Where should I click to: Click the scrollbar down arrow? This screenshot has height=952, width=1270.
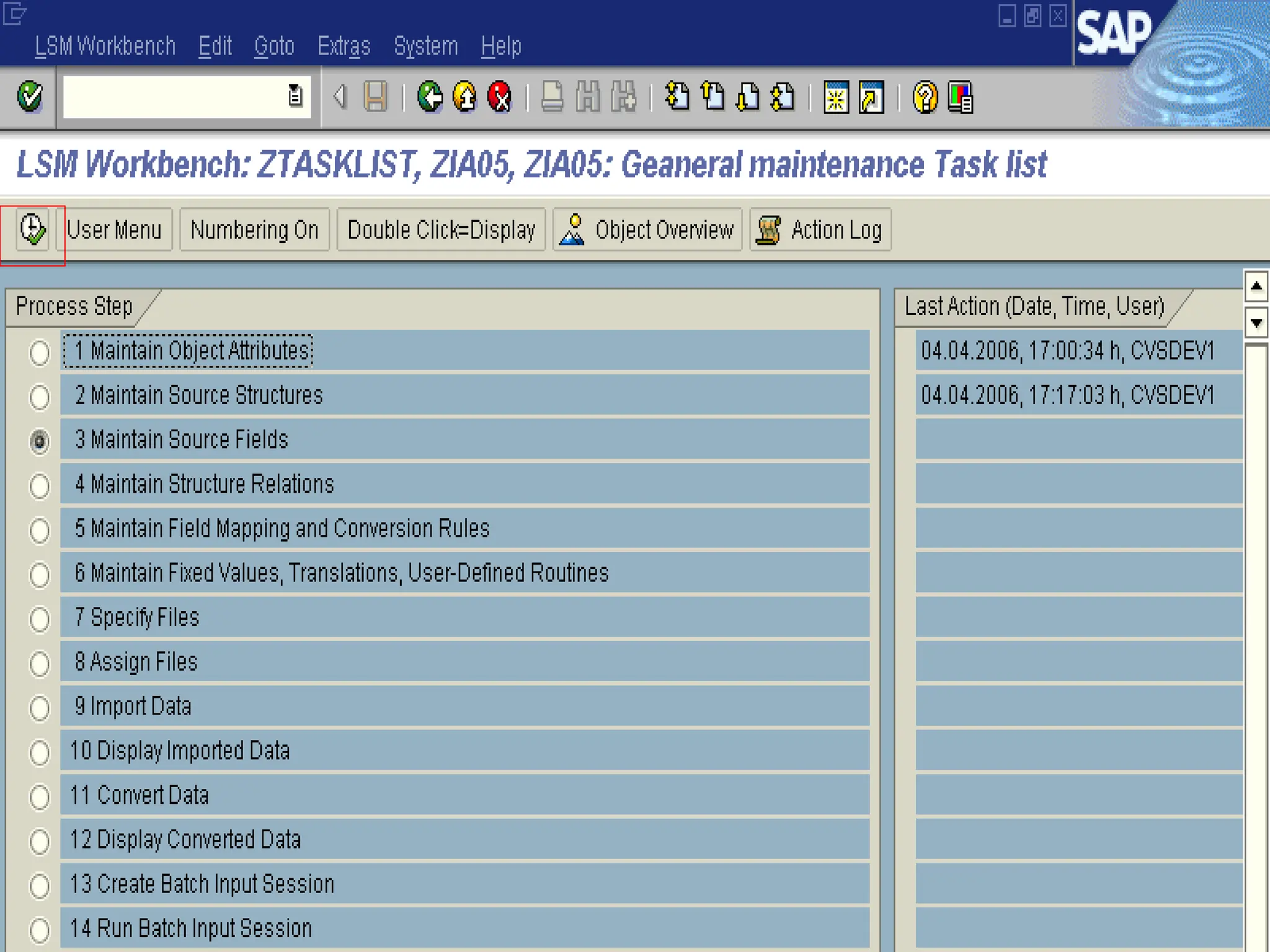click(x=1256, y=323)
